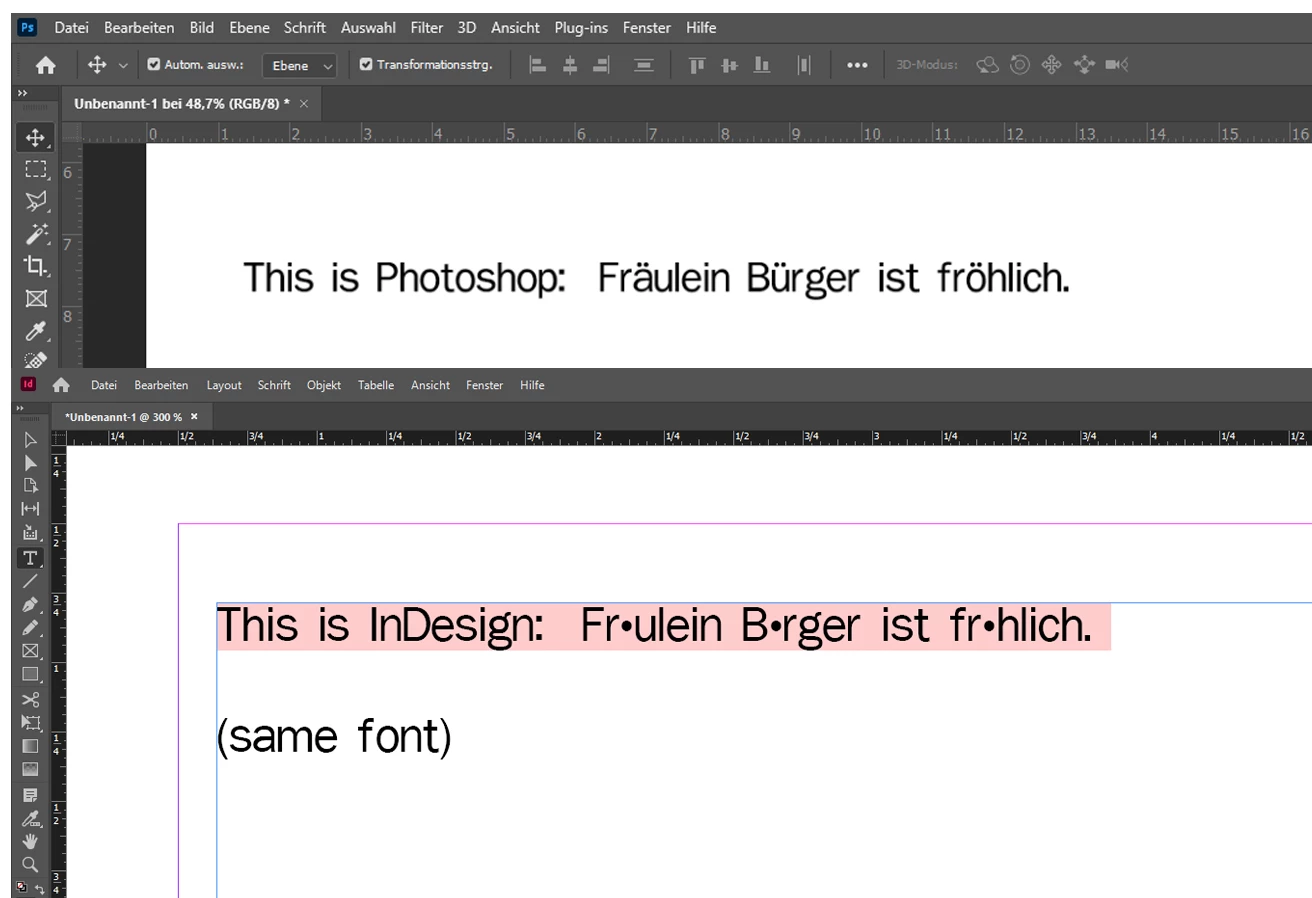
Task: Open Photoshop Ebene menu
Action: tap(249, 28)
